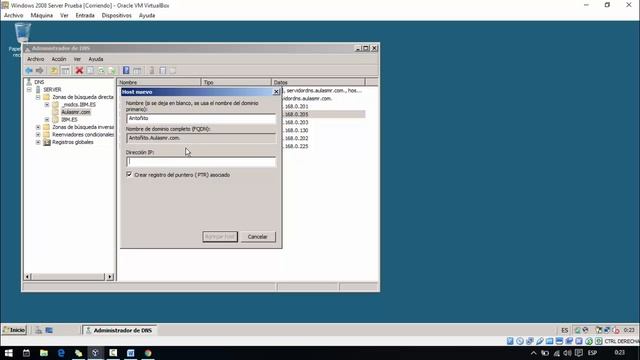
Task: Click the tree pane scrollbar right arrow
Action: (110, 277)
